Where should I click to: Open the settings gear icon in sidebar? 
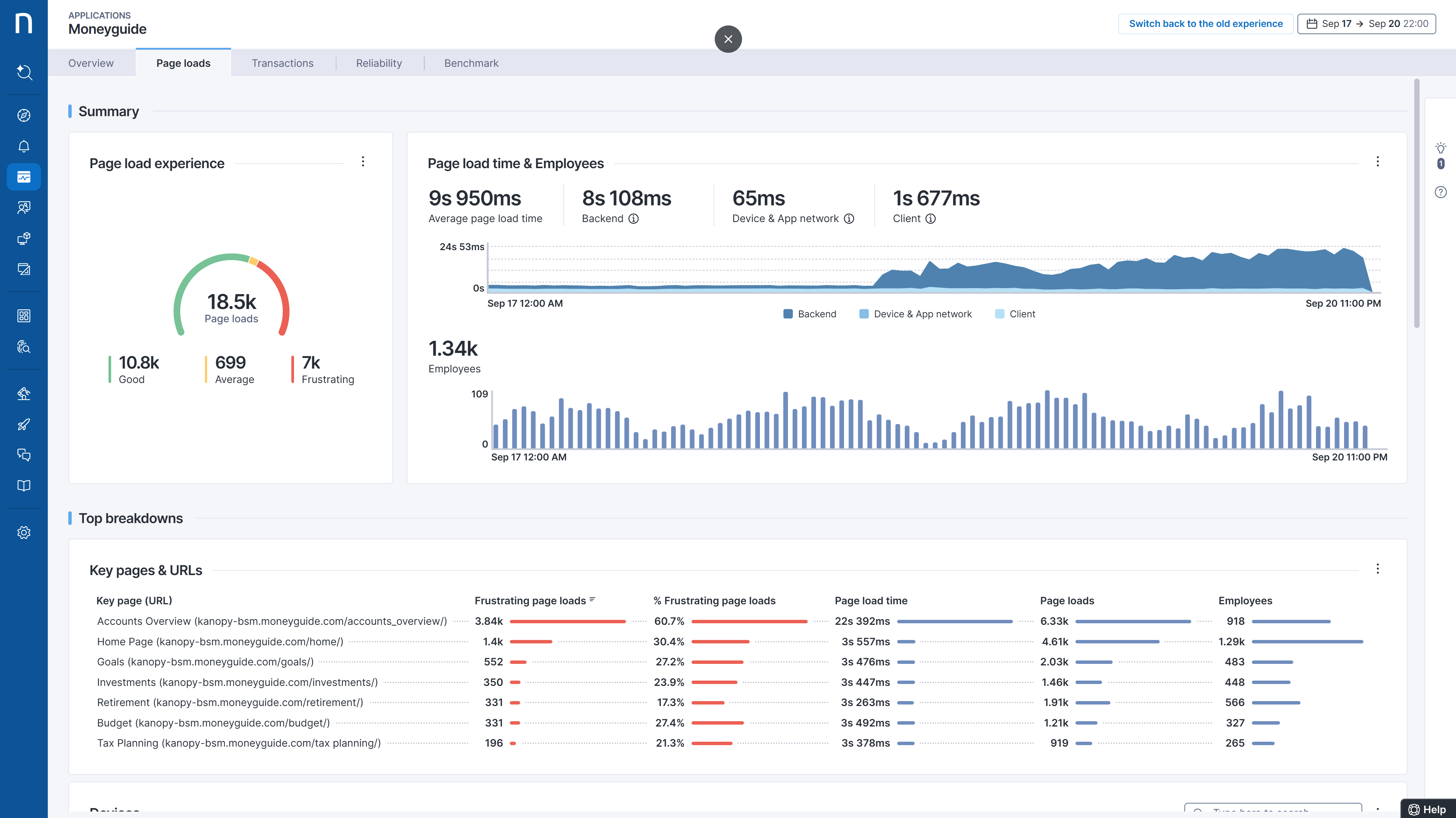pyautogui.click(x=24, y=532)
